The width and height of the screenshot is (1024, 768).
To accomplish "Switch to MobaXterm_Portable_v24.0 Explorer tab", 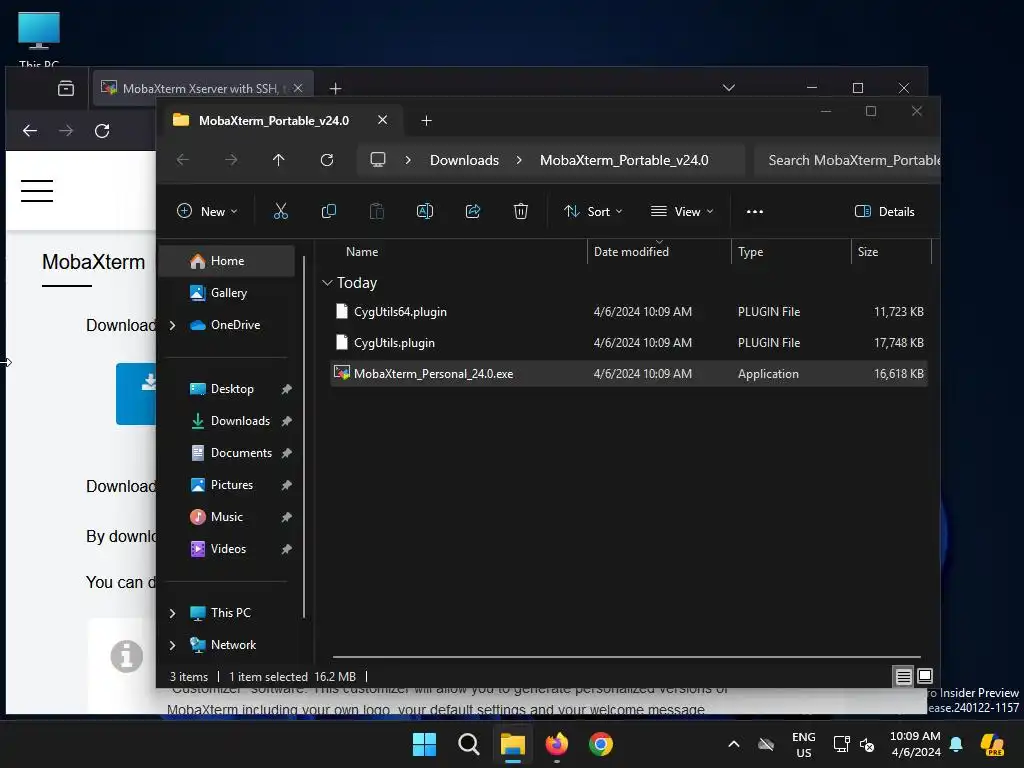I will (x=274, y=121).
